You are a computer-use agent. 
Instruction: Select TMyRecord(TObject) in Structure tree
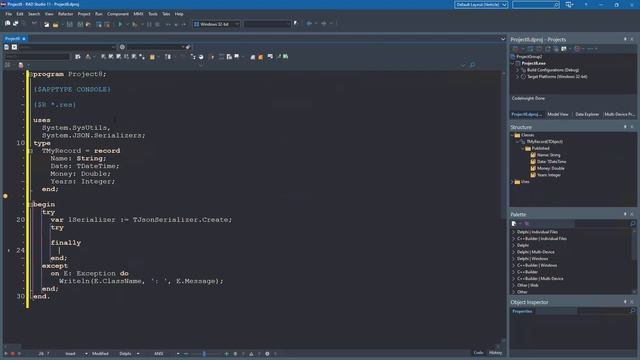coord(544,142)
